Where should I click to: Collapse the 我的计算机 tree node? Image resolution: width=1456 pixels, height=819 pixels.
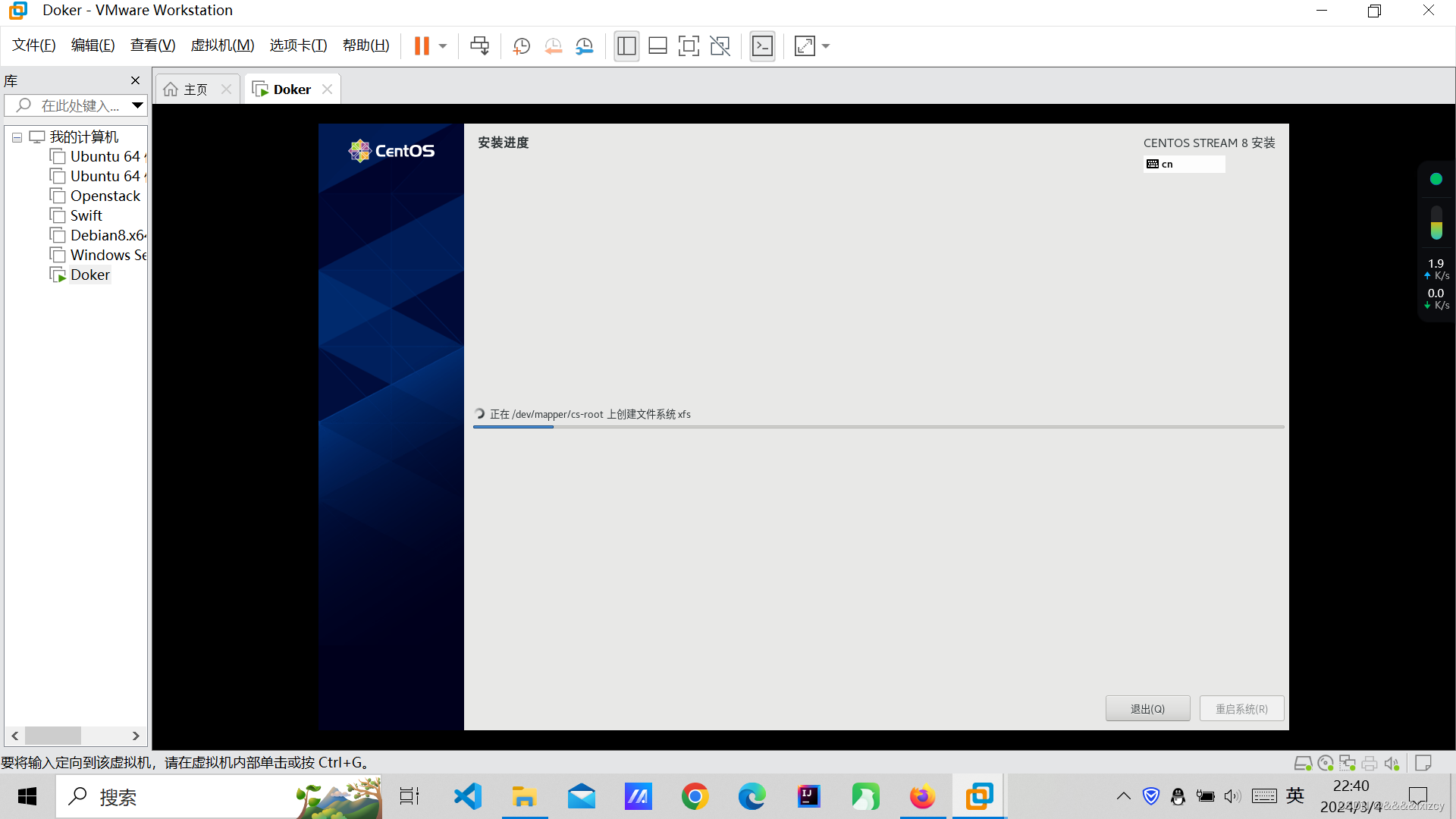(17, 137)
